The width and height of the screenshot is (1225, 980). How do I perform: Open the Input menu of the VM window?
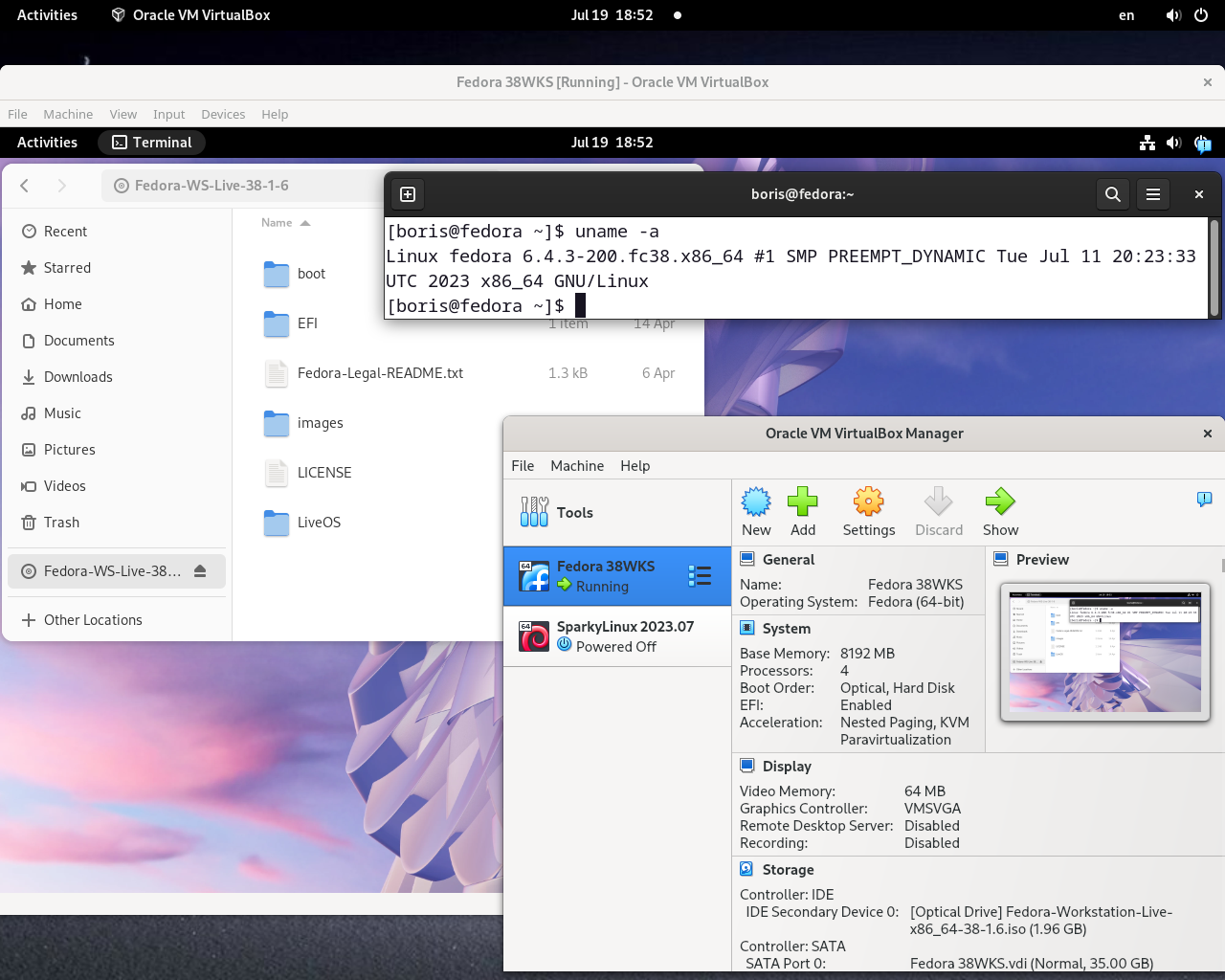(x=169, y=114)
